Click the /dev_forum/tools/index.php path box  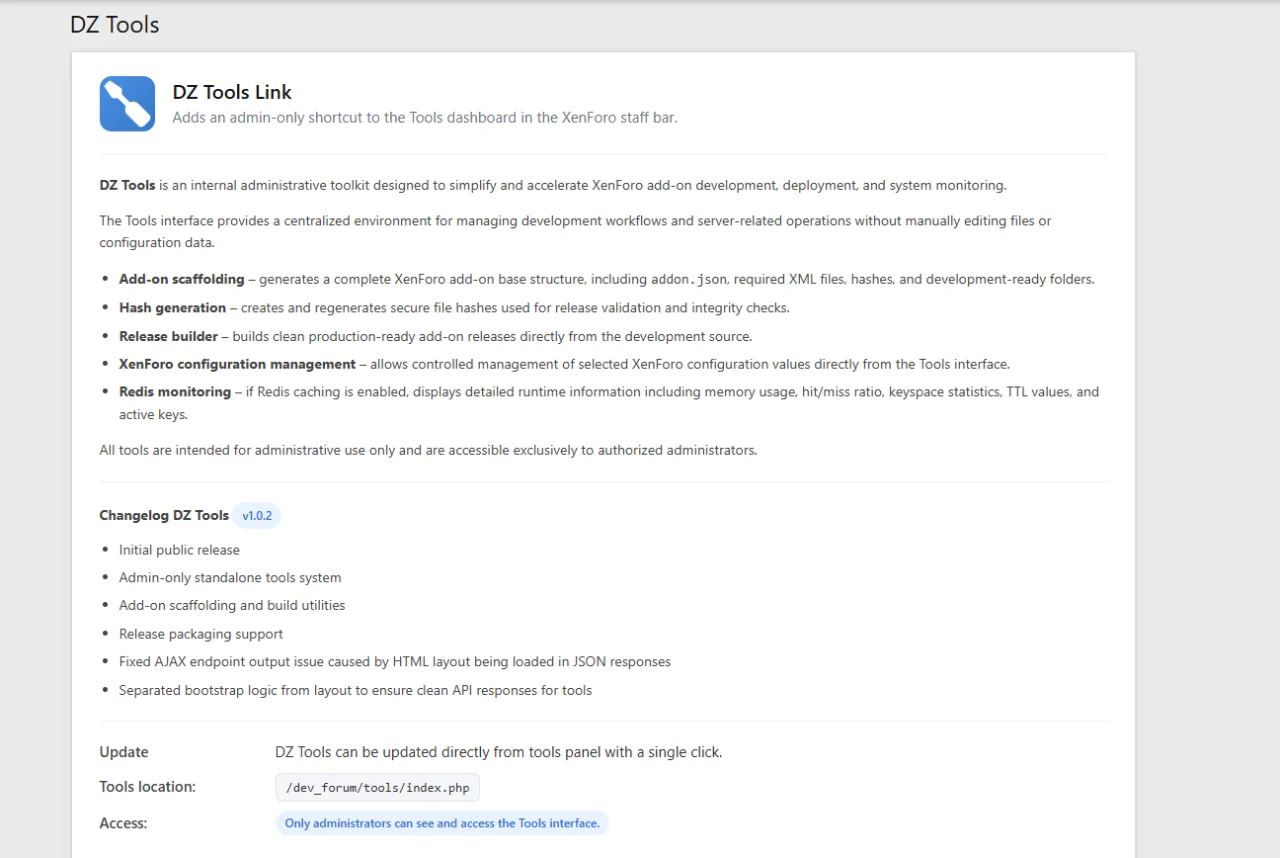pyautogui.click(x=377, y=788)
